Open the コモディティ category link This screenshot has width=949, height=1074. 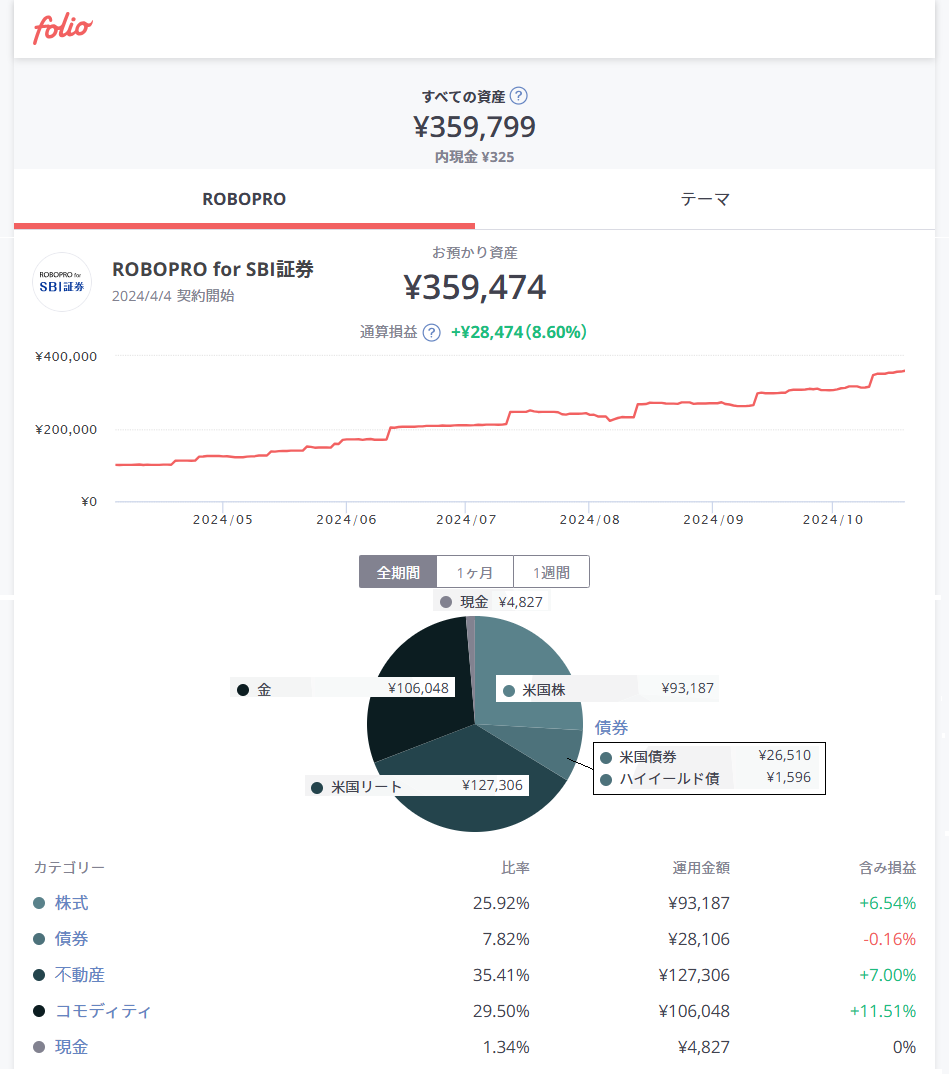tap(103, 1011)
